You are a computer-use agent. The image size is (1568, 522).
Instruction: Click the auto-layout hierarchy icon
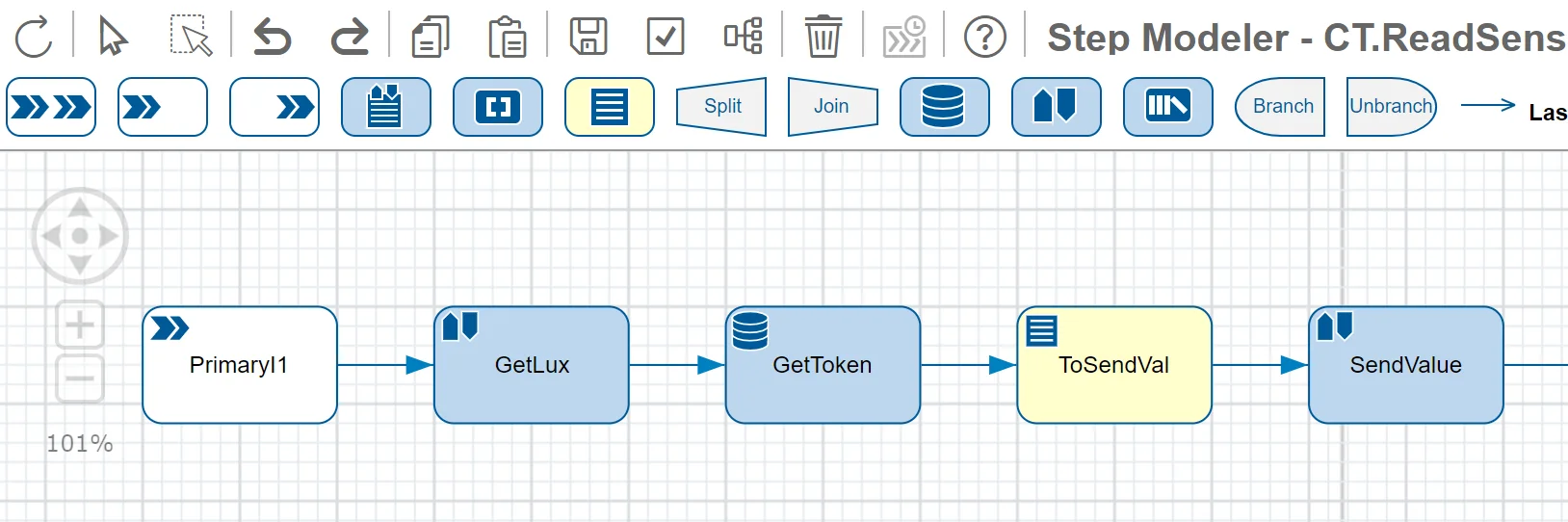[x=743, y=37]
